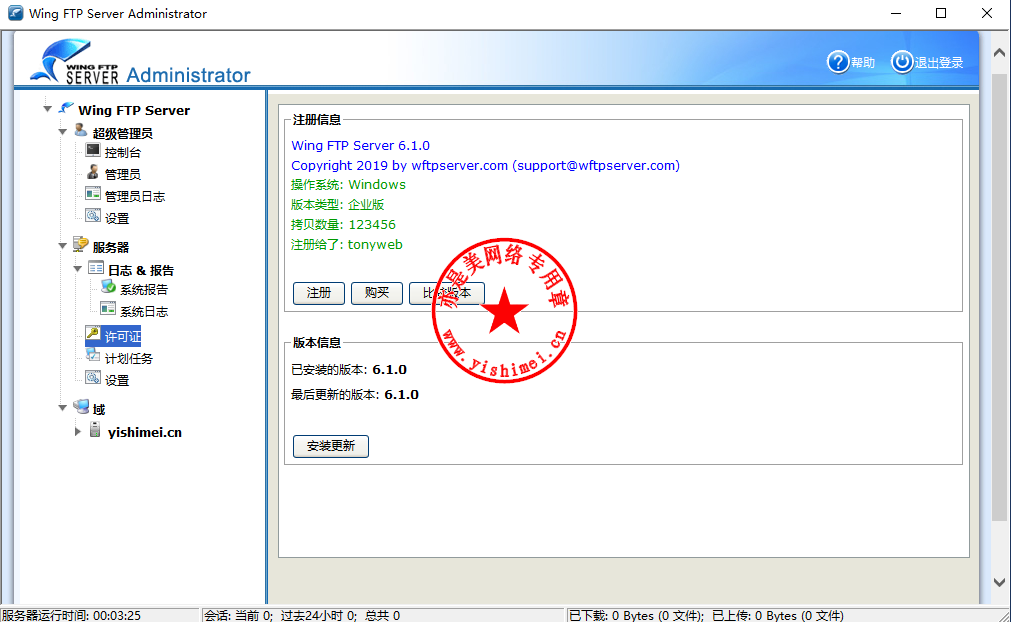Expand the yishimei.cn domain node
This screenshot has height=622, width=1011.
77,431
